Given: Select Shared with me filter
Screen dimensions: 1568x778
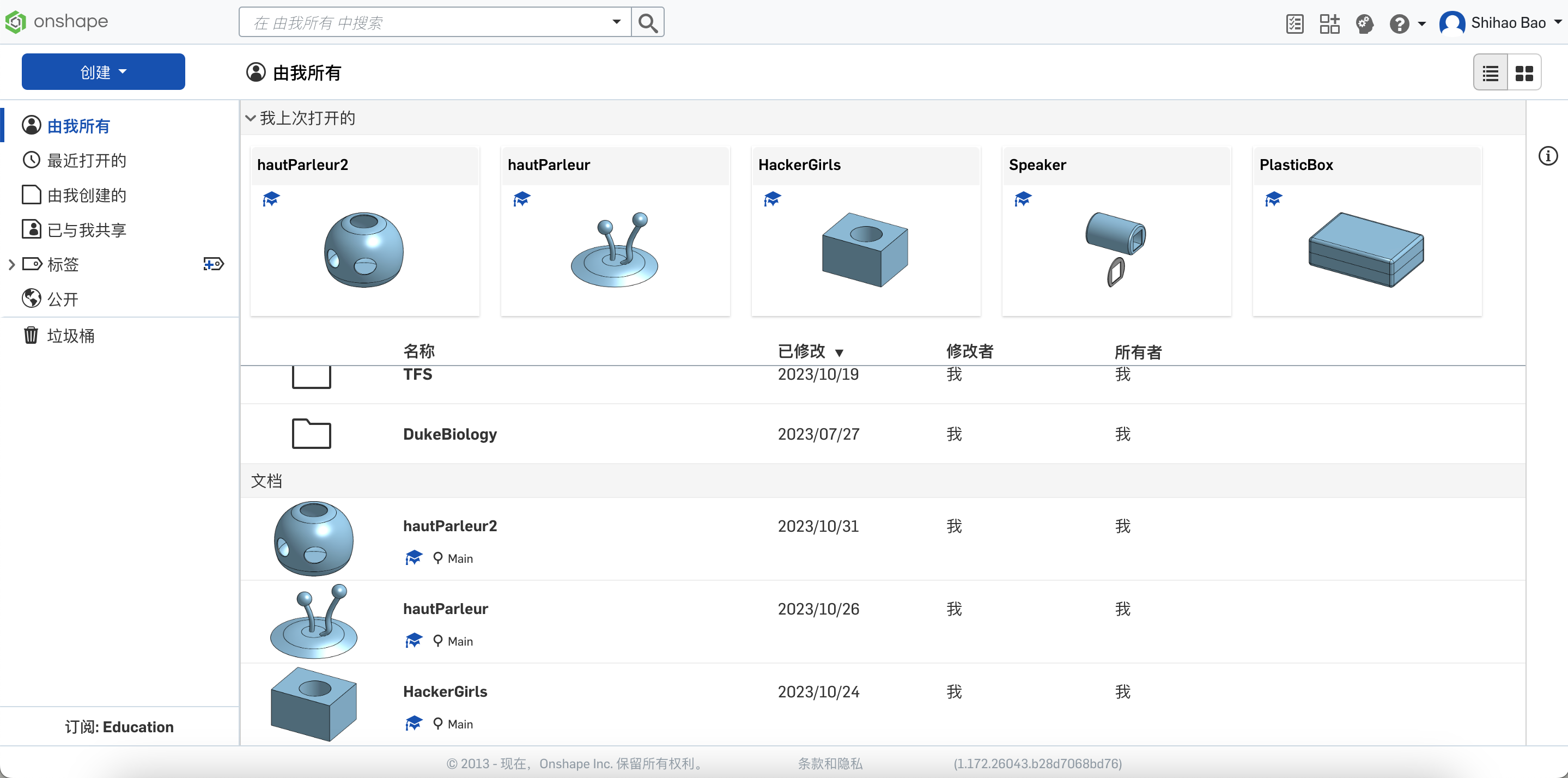Looking at the screenshot, I should click(x=86, y=229).
